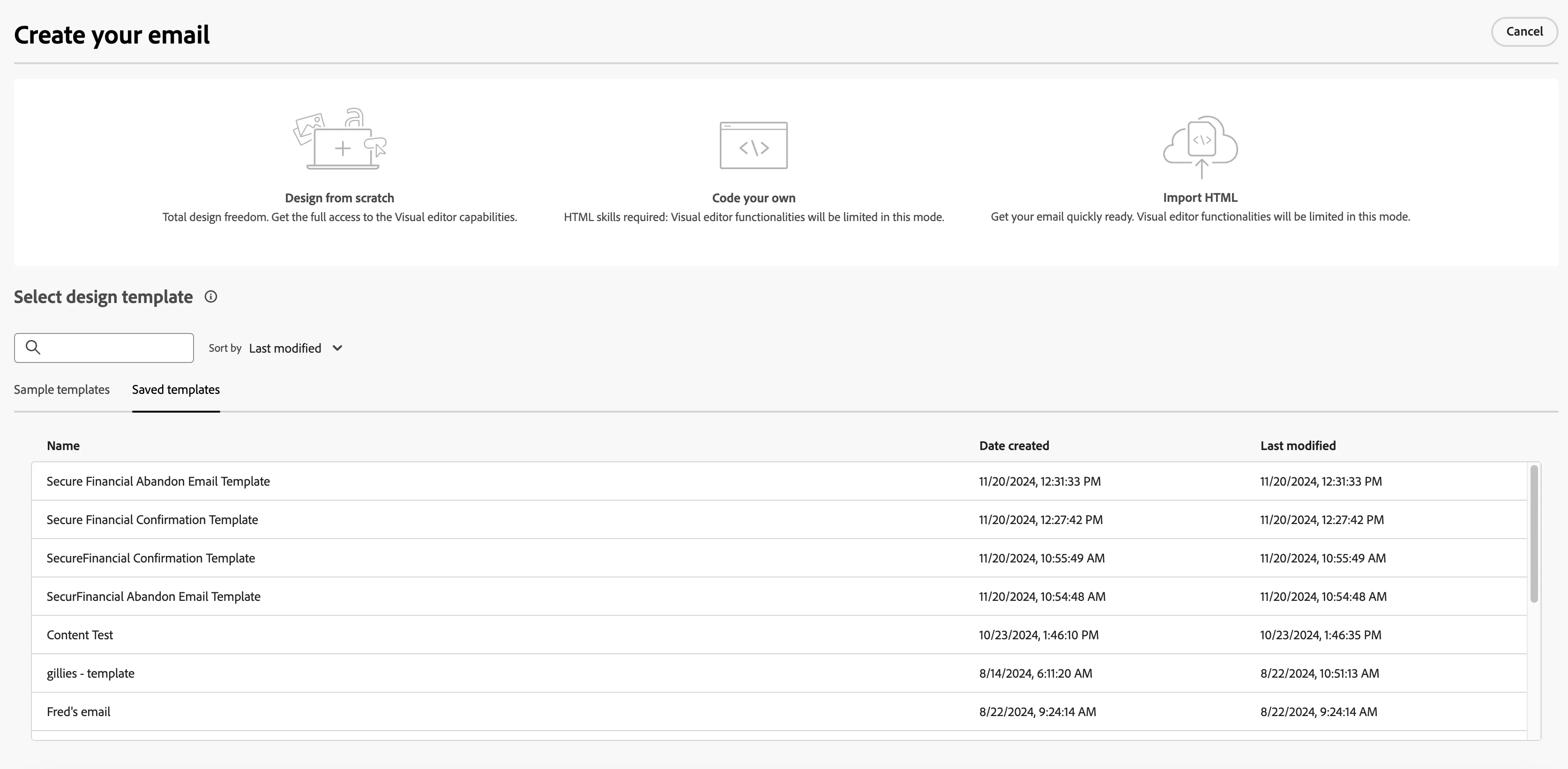Sort by the Name column header

click(63, 445)
